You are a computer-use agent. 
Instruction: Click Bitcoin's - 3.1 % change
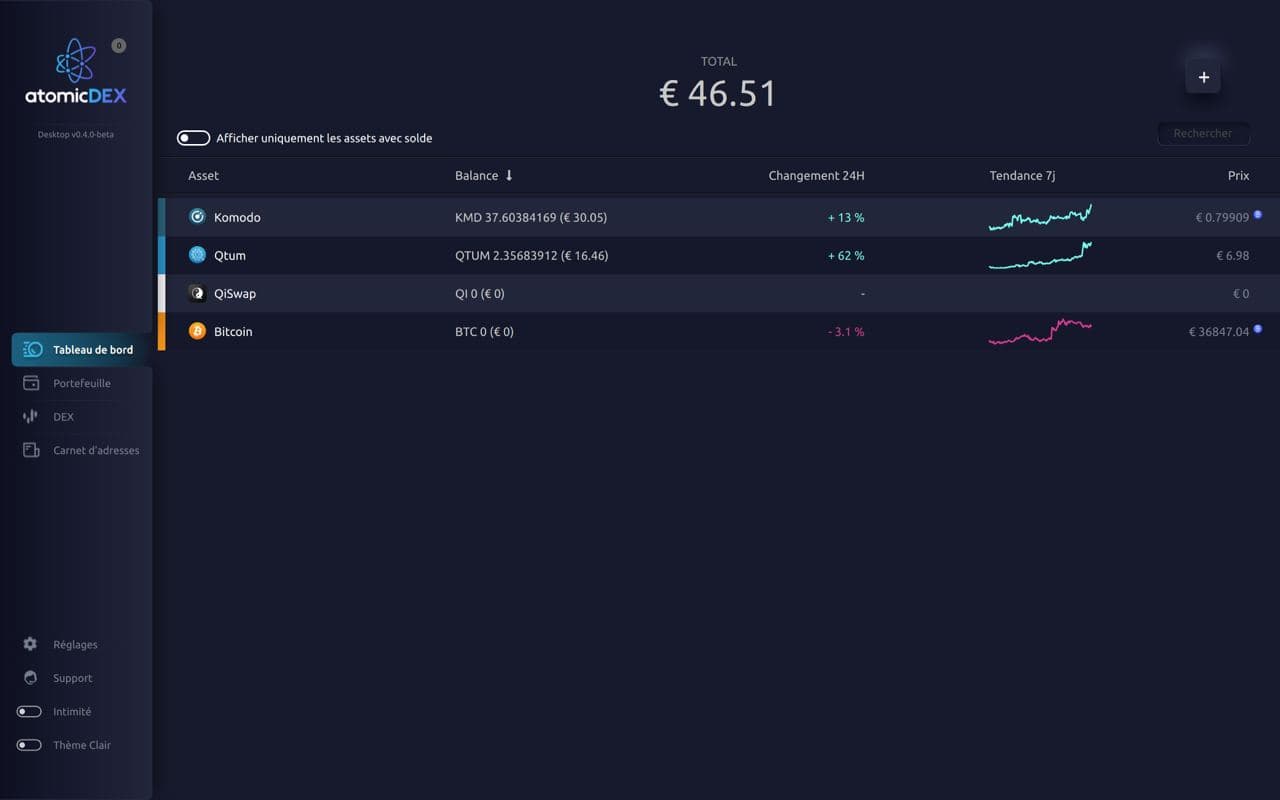846,331
